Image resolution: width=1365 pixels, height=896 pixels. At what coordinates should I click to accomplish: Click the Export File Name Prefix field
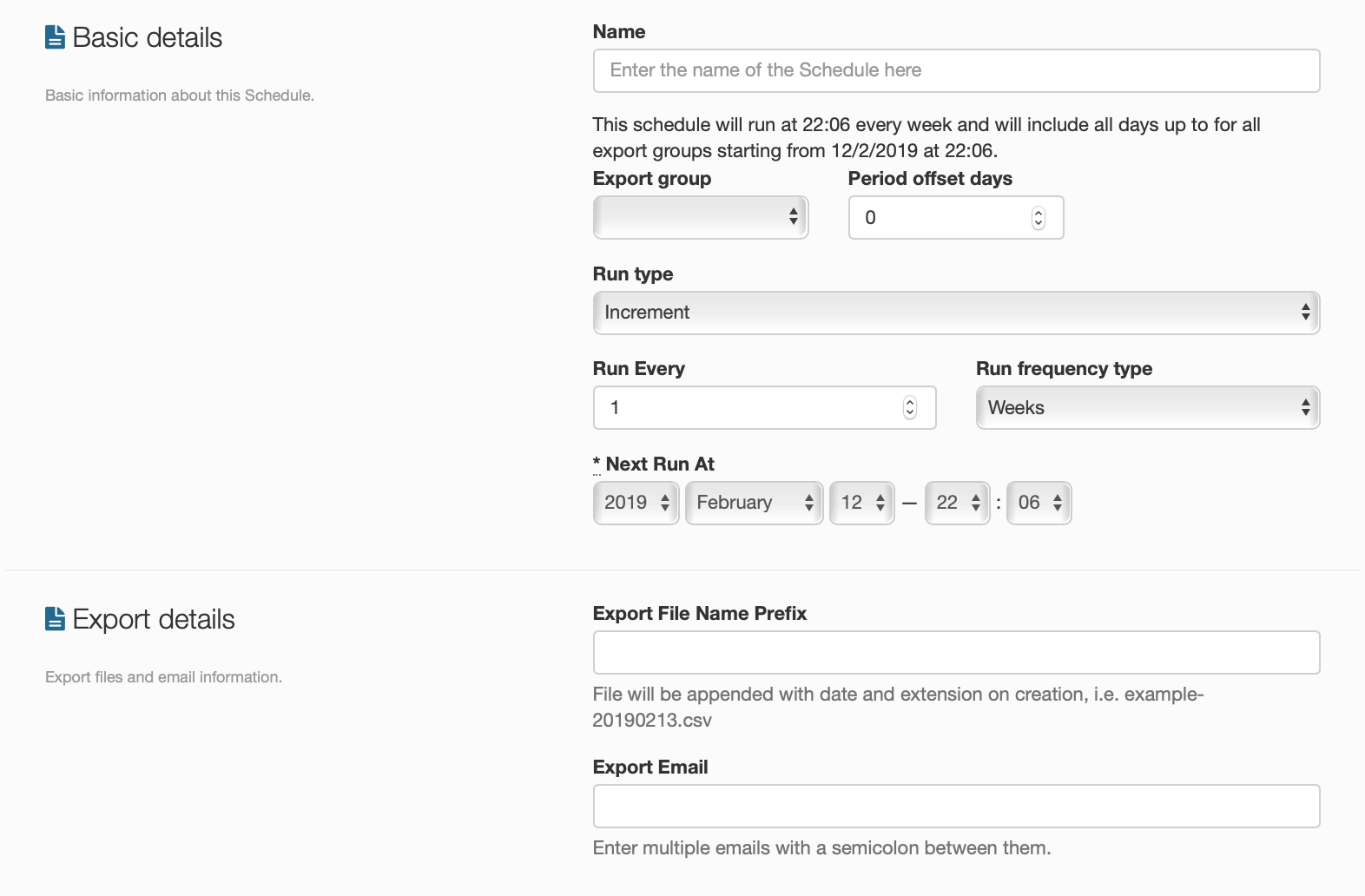(956, 652)
